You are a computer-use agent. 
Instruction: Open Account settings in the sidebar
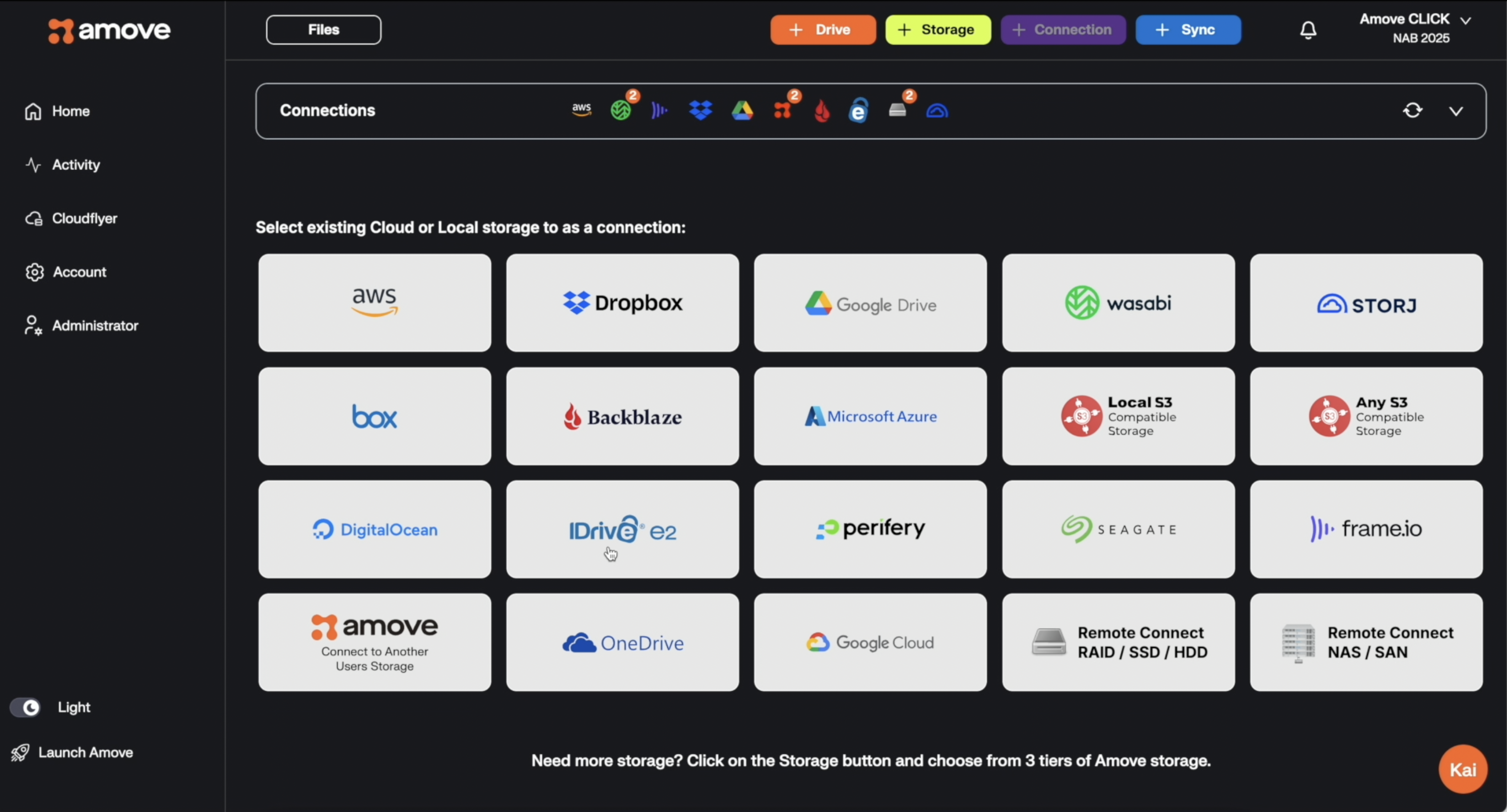66,272
